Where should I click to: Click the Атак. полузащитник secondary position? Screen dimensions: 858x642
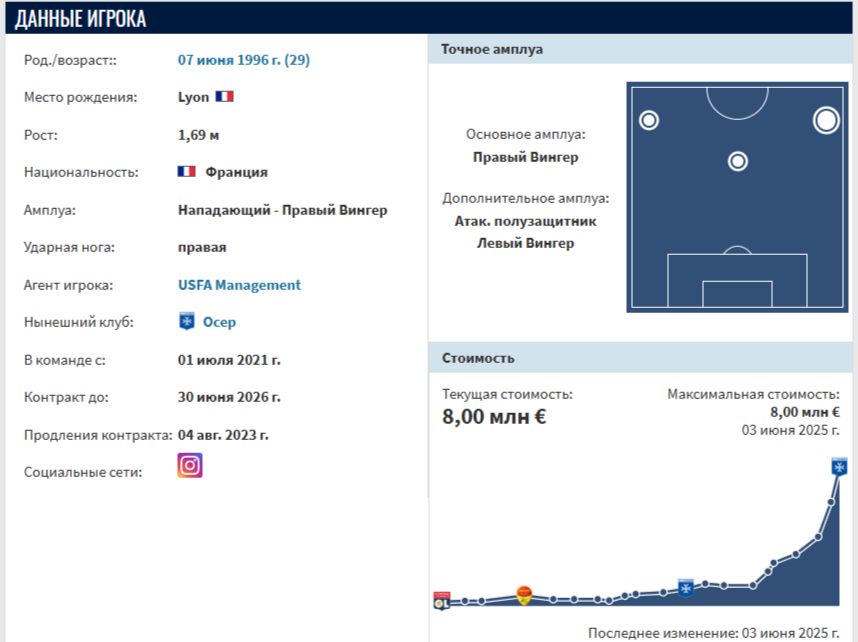pos(525,222)
